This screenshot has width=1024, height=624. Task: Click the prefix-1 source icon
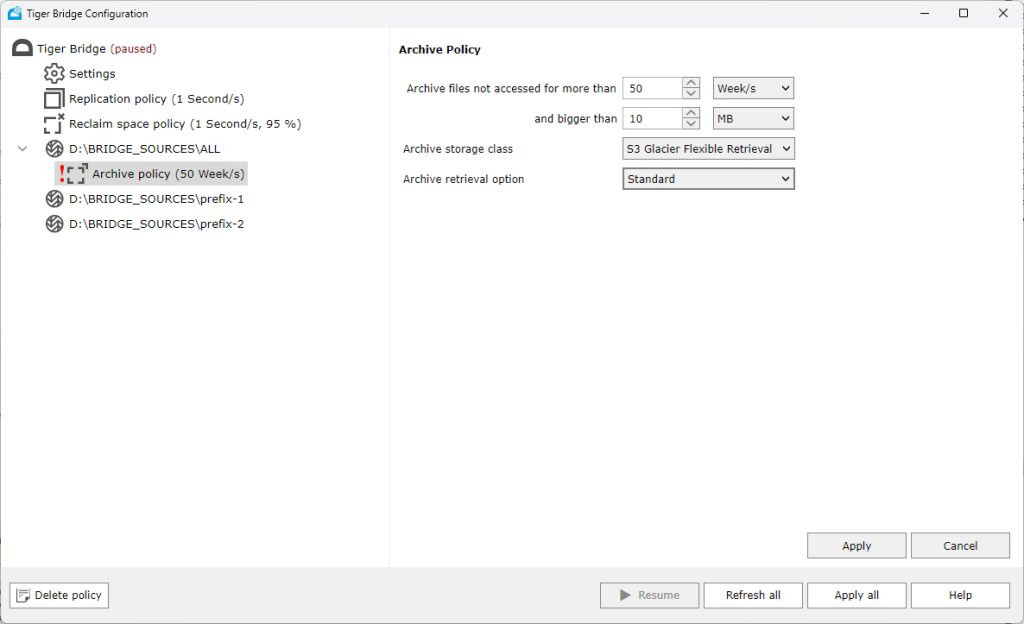click(54, 198)
